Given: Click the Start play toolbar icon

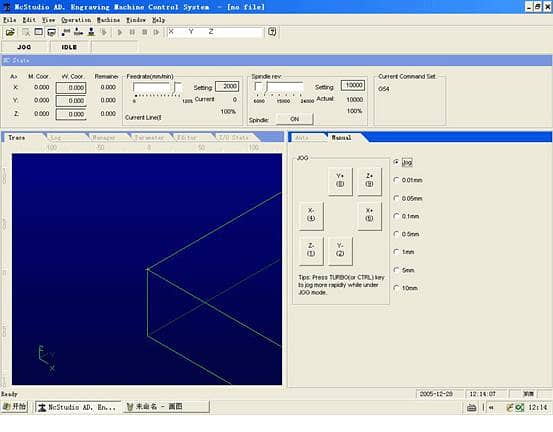Looking at the screenshot, I should (120, 32).
